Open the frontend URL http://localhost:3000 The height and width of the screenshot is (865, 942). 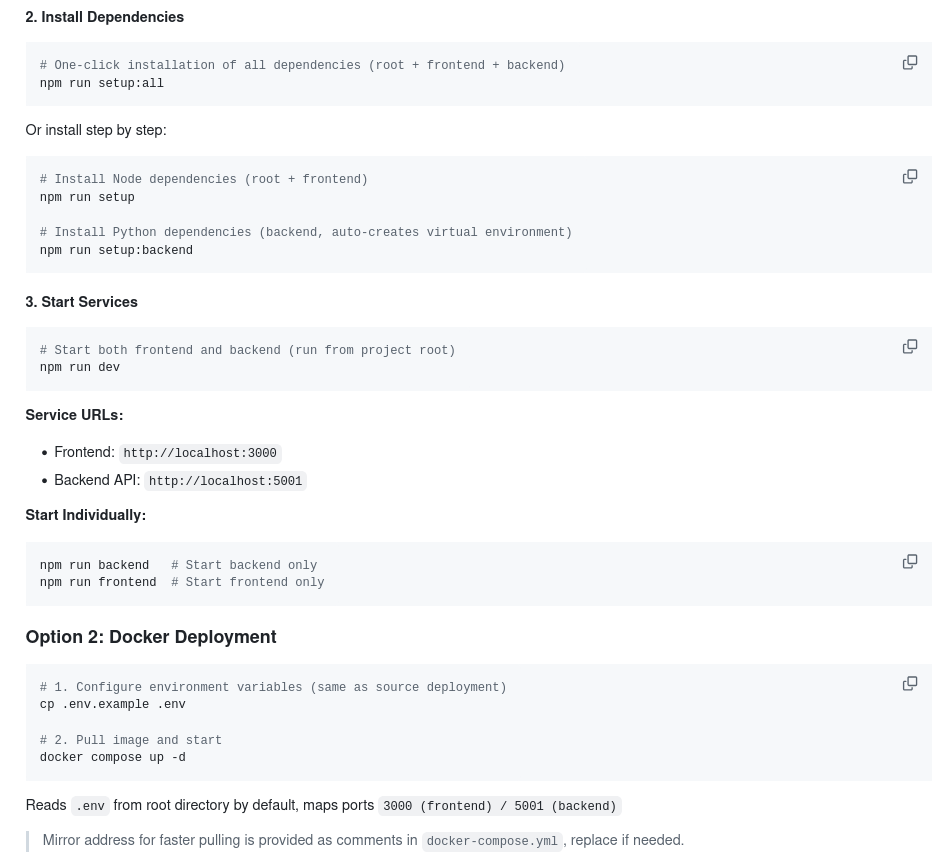[x=199, y=453]
